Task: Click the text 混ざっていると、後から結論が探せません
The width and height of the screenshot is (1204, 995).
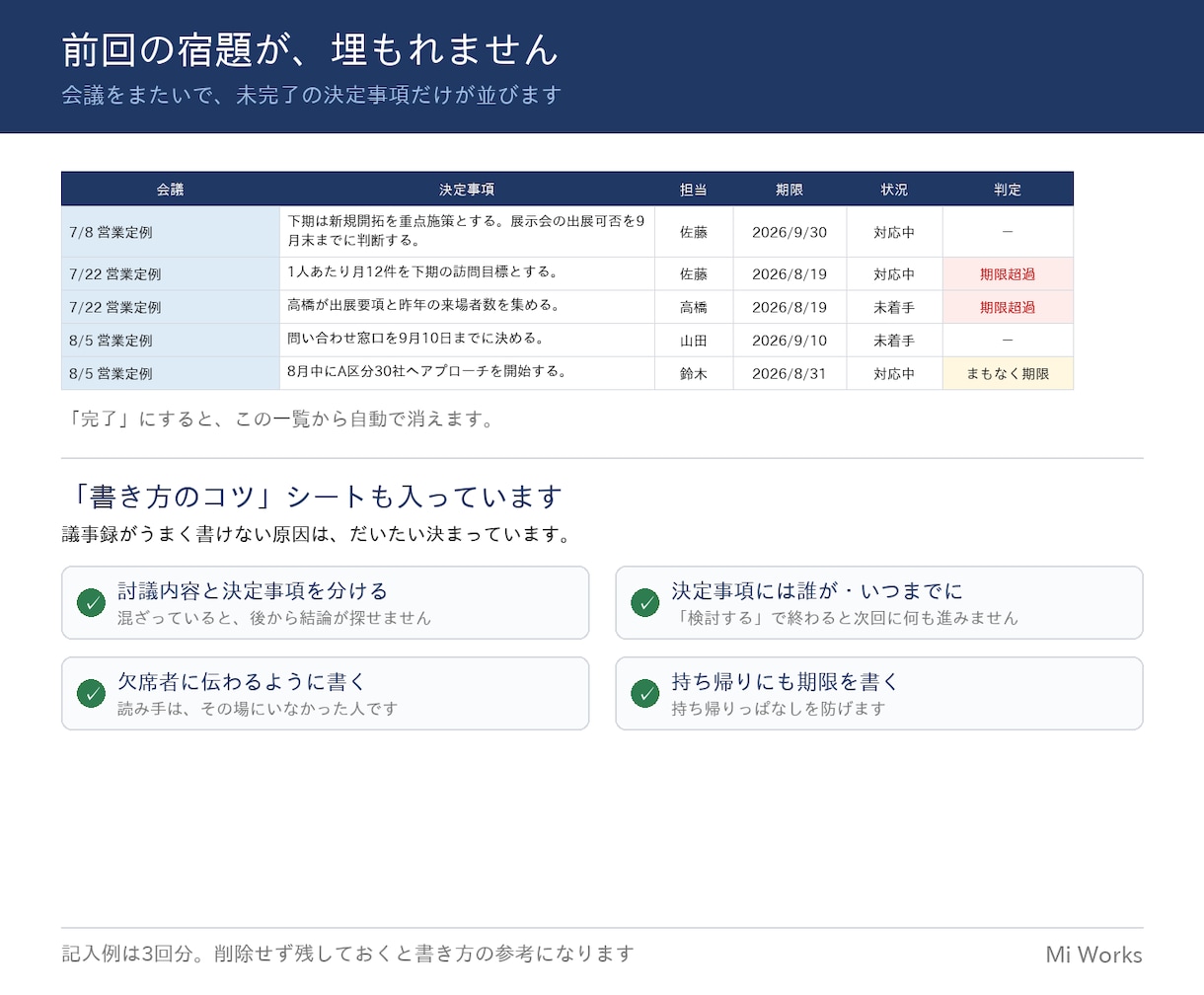Action: pos(274,618)
